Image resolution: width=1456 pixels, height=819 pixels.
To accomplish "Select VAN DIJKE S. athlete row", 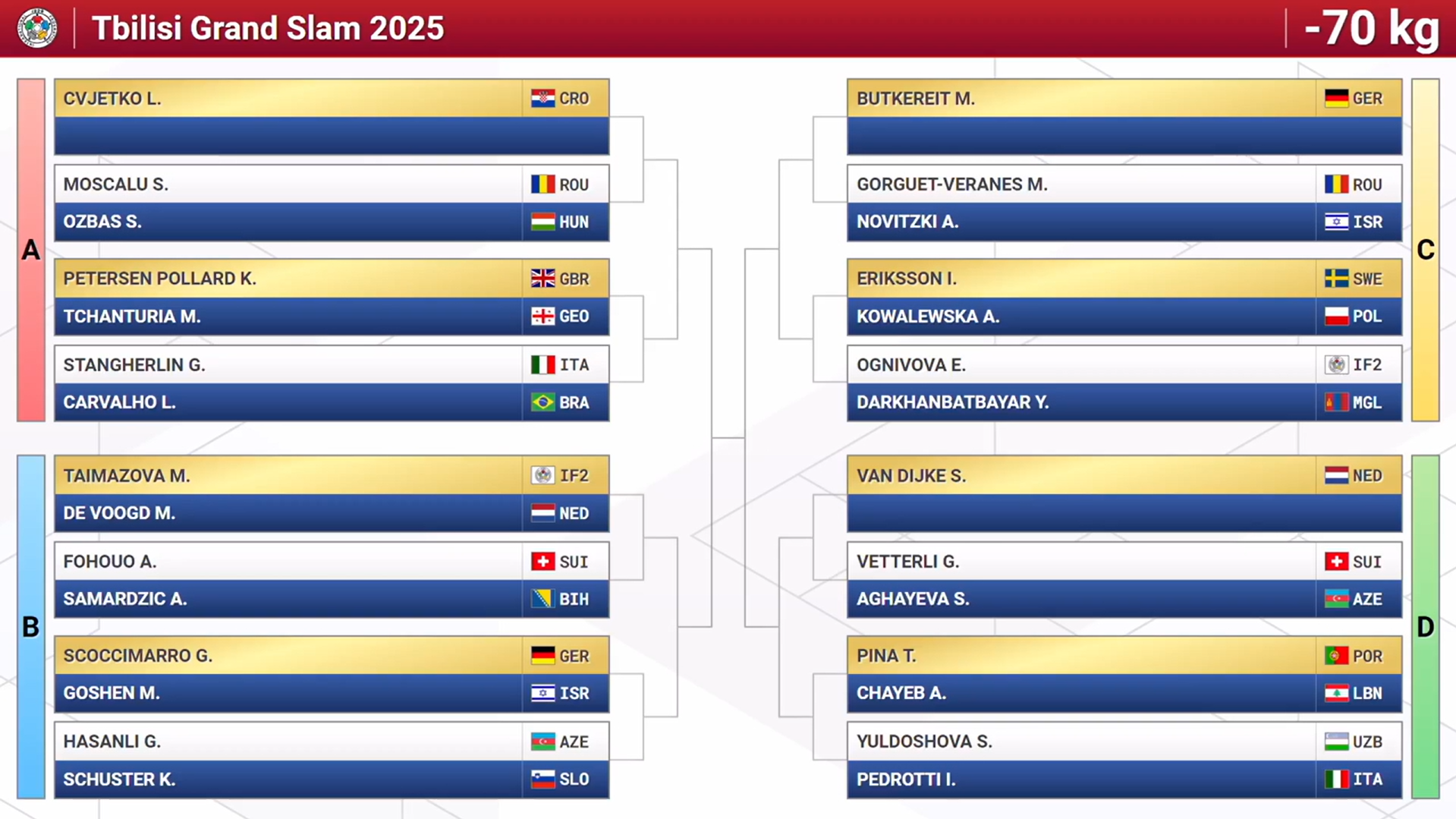I will point(1124,476).
